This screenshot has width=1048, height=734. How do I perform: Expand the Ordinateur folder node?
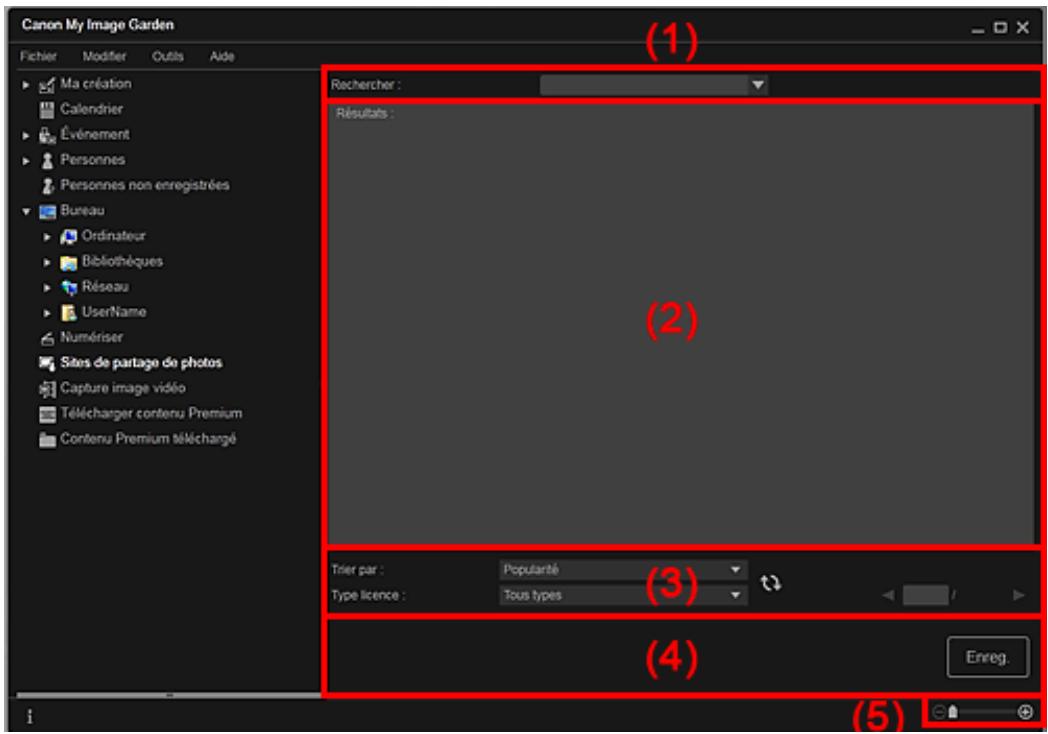pos(43,236)
